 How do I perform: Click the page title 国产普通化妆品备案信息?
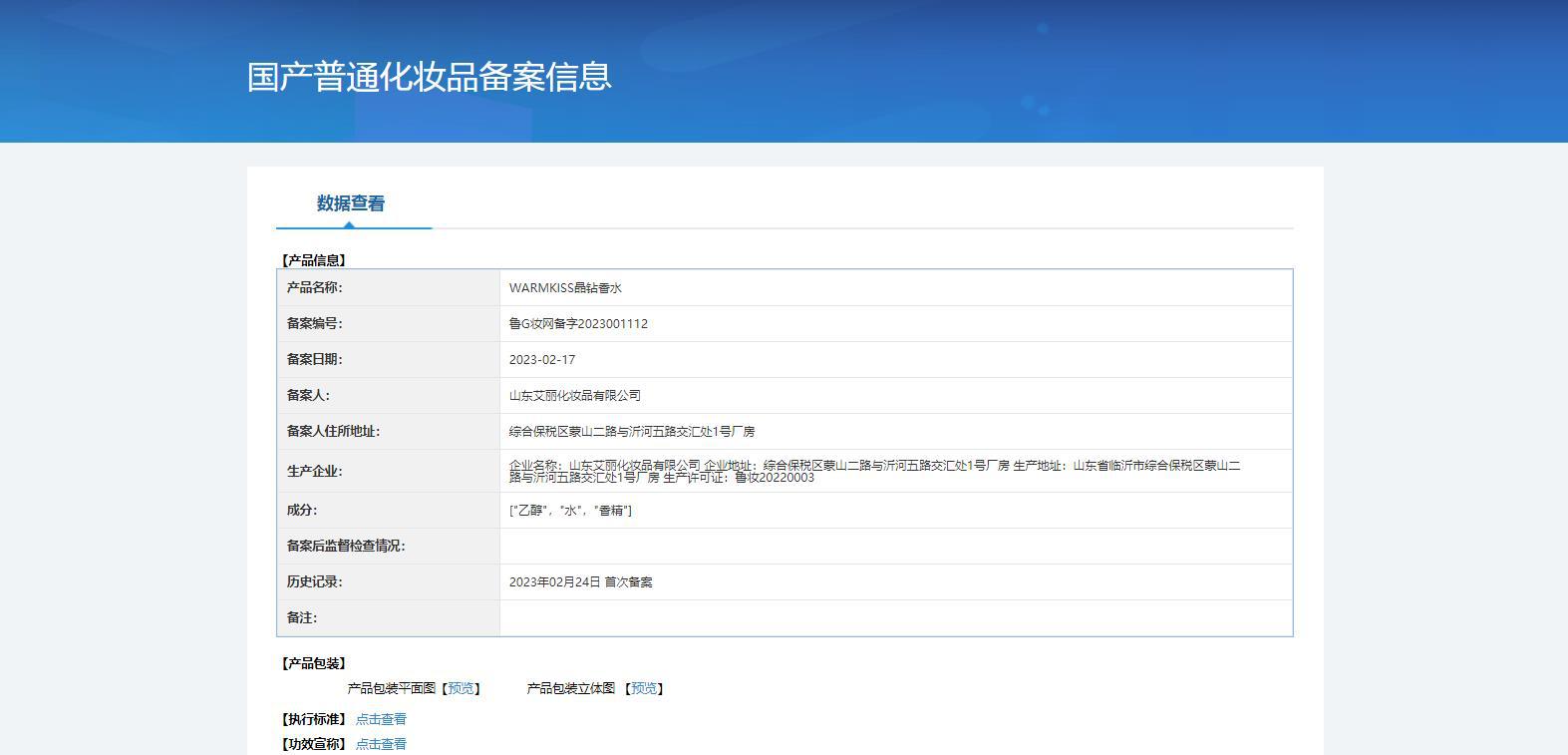(x=430, y=77)
